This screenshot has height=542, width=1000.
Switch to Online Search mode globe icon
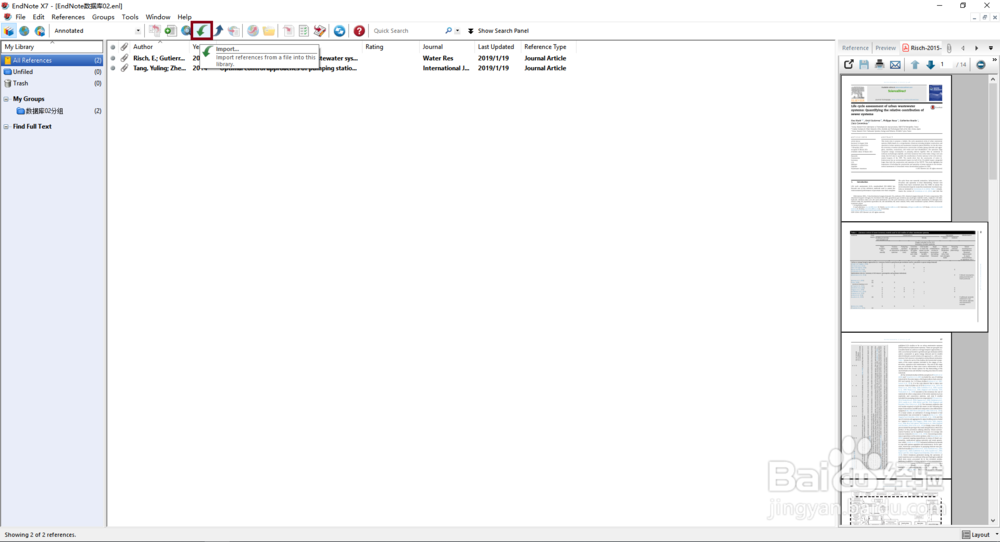(24, 31)
